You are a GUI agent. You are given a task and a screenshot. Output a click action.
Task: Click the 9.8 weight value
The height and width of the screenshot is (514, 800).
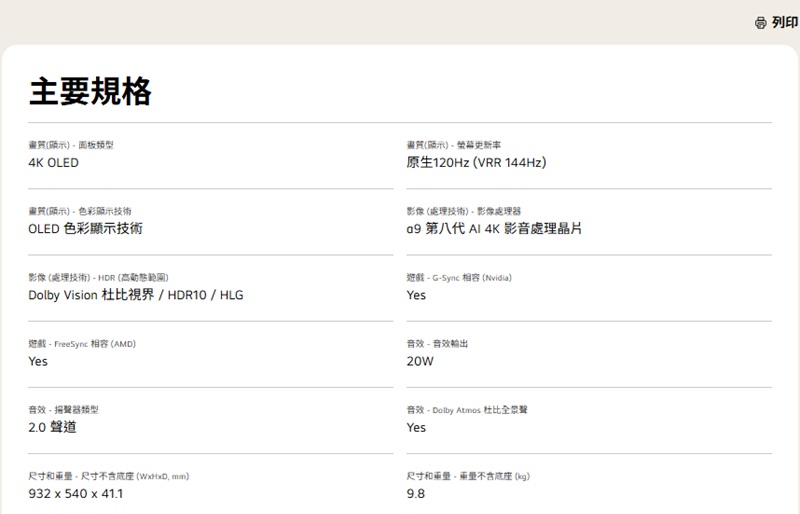(x=416, y=493)
